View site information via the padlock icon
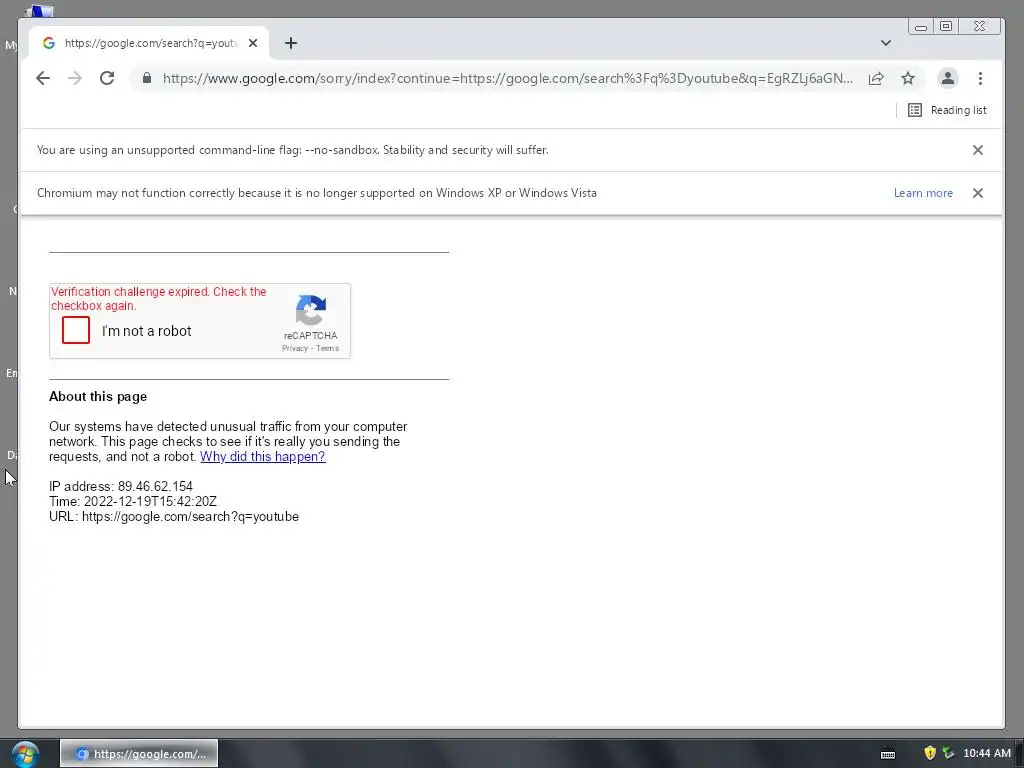 click(147, 78)
